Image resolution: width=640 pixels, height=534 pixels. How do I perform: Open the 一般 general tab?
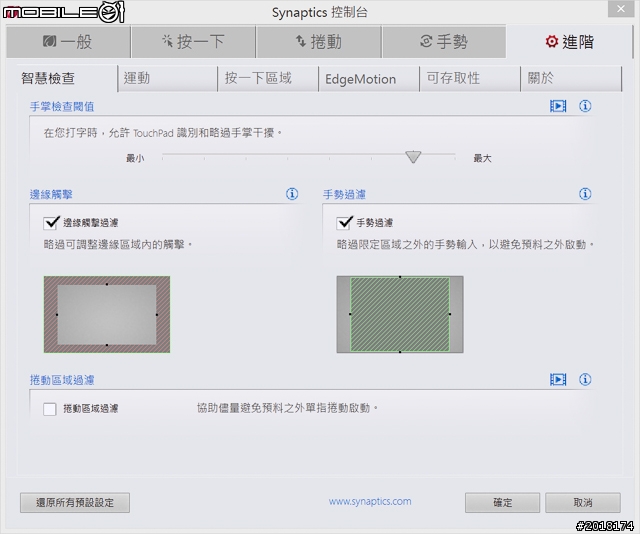click(x=68, y=42)
